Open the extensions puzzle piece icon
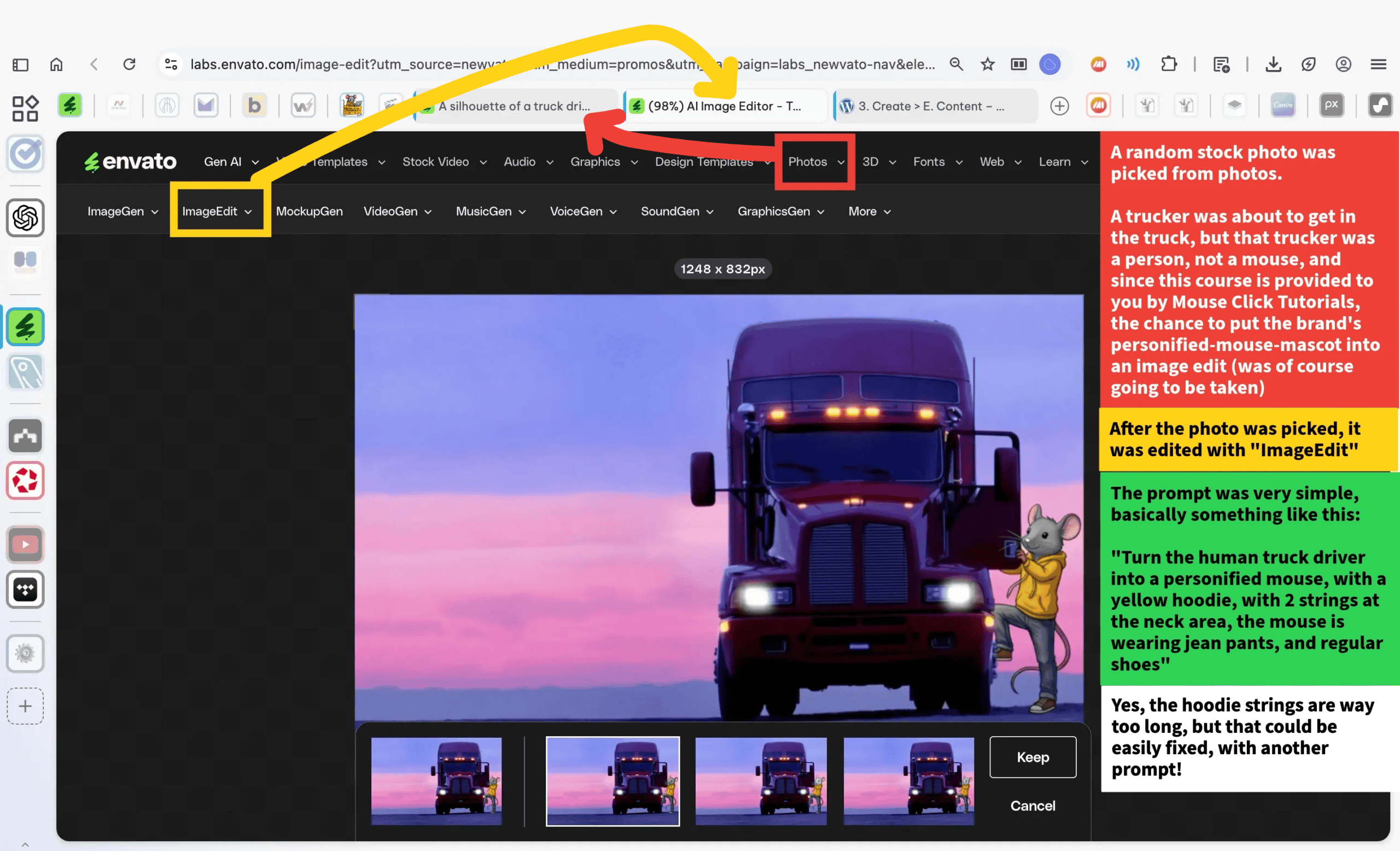The width and height of the screenshot is (1400, 851). coord(1169,64)
